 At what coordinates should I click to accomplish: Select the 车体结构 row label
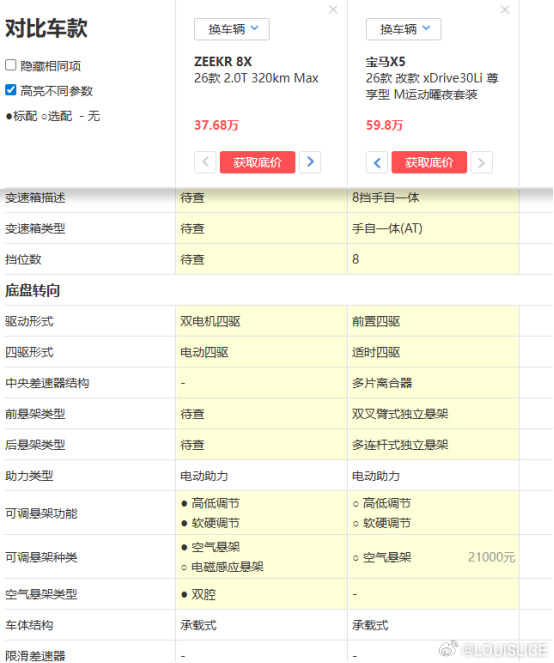click(x=29, y=625)
